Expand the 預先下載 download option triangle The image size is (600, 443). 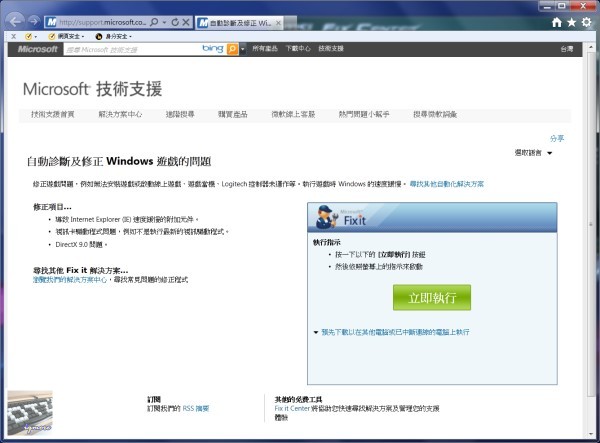pyautogui.click(x=316, y=332)
